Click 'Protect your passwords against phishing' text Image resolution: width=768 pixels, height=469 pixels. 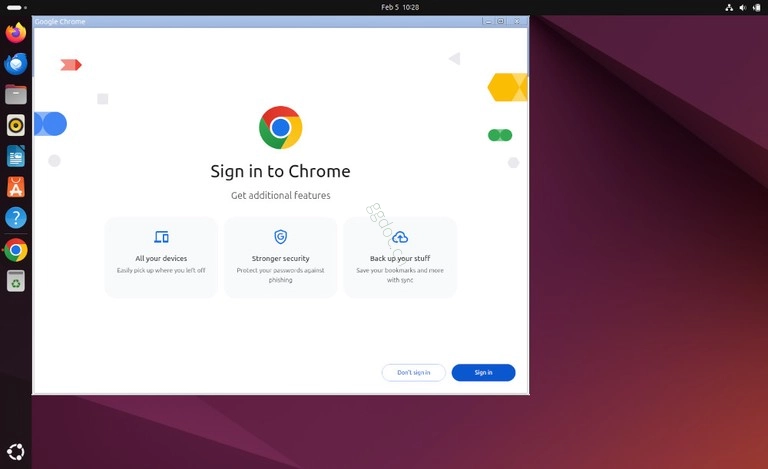(x=281, y=275)
